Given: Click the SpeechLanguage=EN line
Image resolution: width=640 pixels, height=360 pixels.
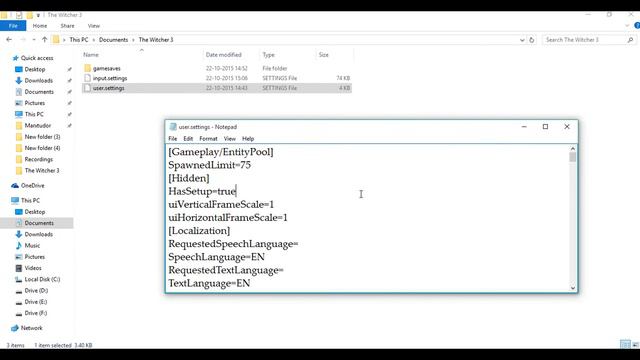Looking at the screenshot, I should [x=216, y=257].
